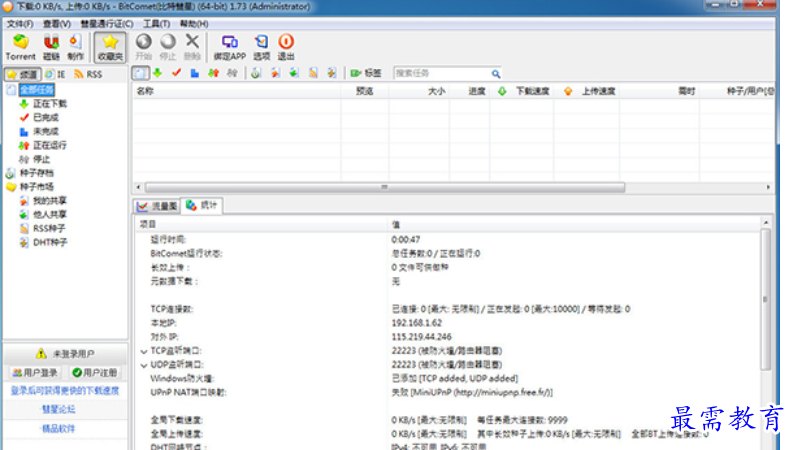Click the task list horizontal scrollbar
The height and width of the screenshot is (450, 792).
[385, 187]
